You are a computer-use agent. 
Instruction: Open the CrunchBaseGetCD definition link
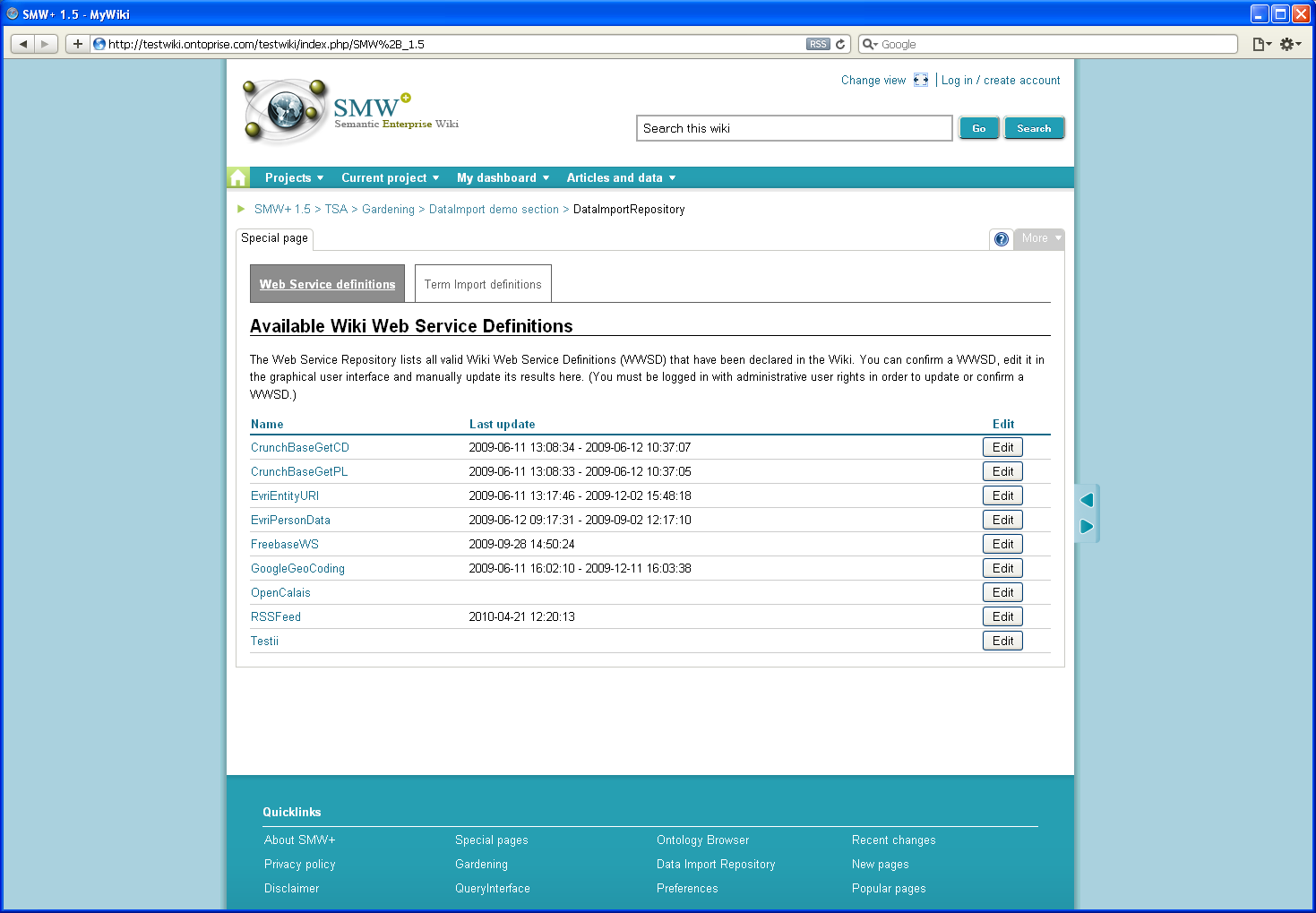click(300, 447)
